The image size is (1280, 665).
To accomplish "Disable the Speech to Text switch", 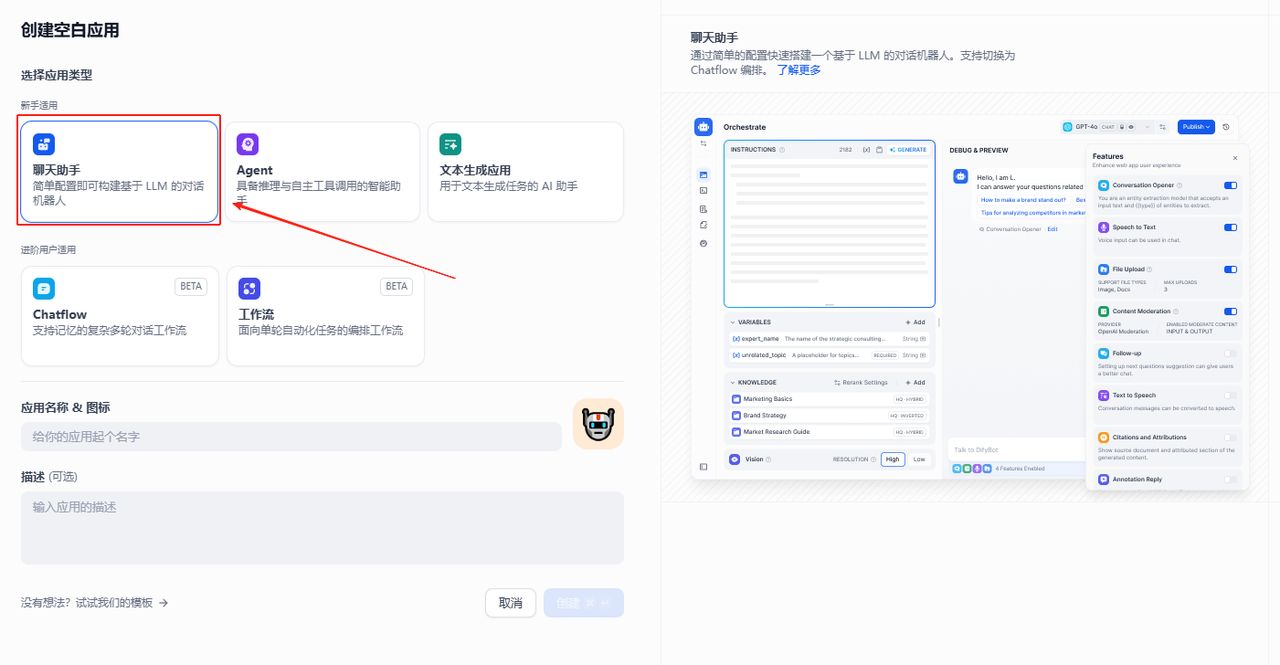I will coord(1230,228).
